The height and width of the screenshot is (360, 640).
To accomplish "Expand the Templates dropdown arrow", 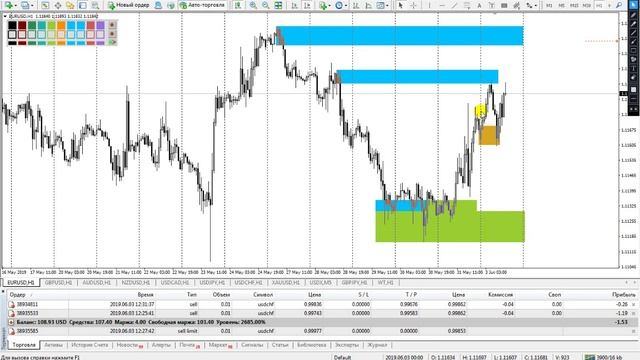I will point(387,6).
